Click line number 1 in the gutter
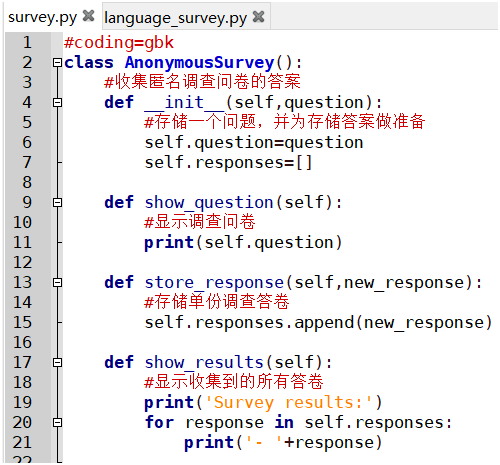The height and width of the screenshot is (465, 500). click(x=27, y=42)
